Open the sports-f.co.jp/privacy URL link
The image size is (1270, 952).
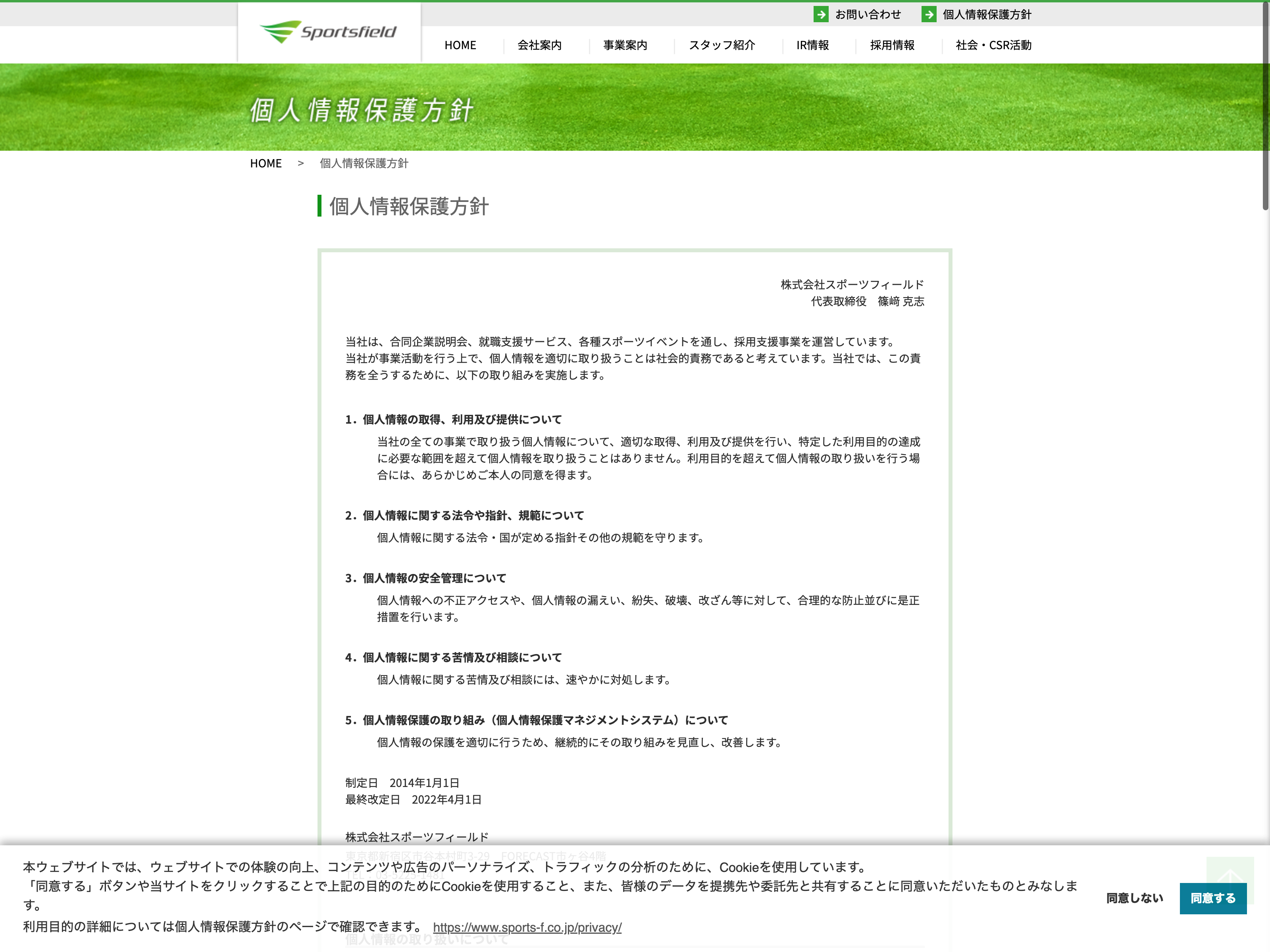(x=527, y=927)
